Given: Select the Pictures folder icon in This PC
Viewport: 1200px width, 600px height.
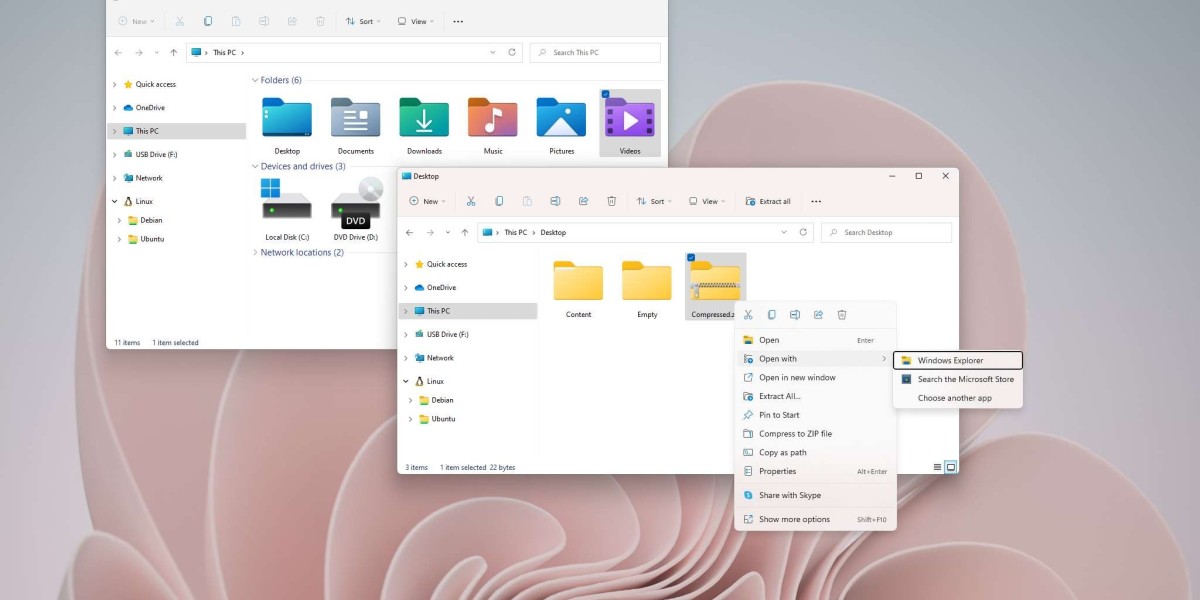Looking at the screenshot, I should pos(561,118).
